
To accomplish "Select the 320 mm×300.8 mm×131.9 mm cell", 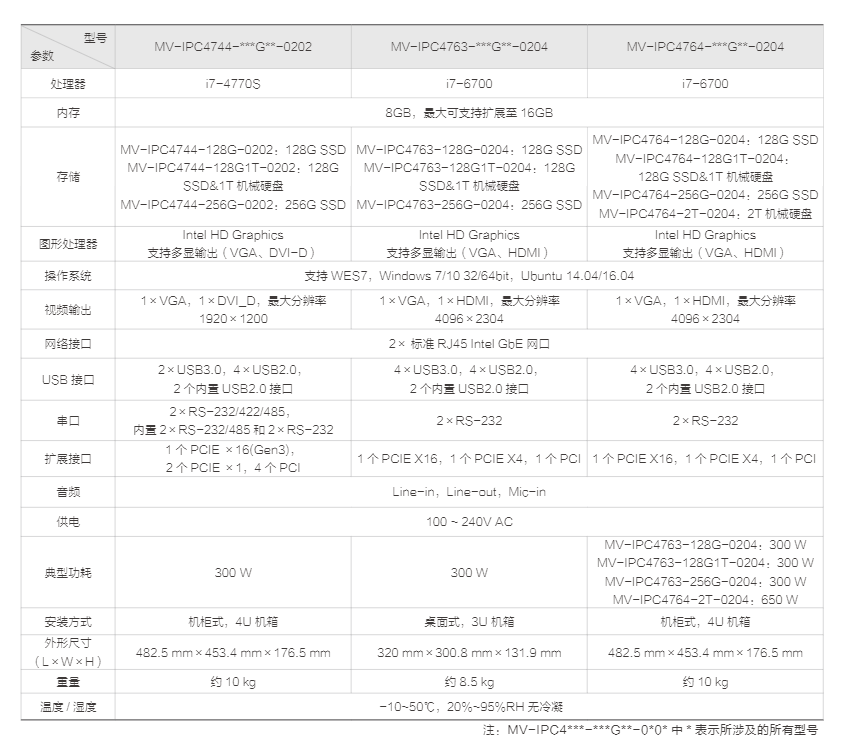I will tap(469, 653).
